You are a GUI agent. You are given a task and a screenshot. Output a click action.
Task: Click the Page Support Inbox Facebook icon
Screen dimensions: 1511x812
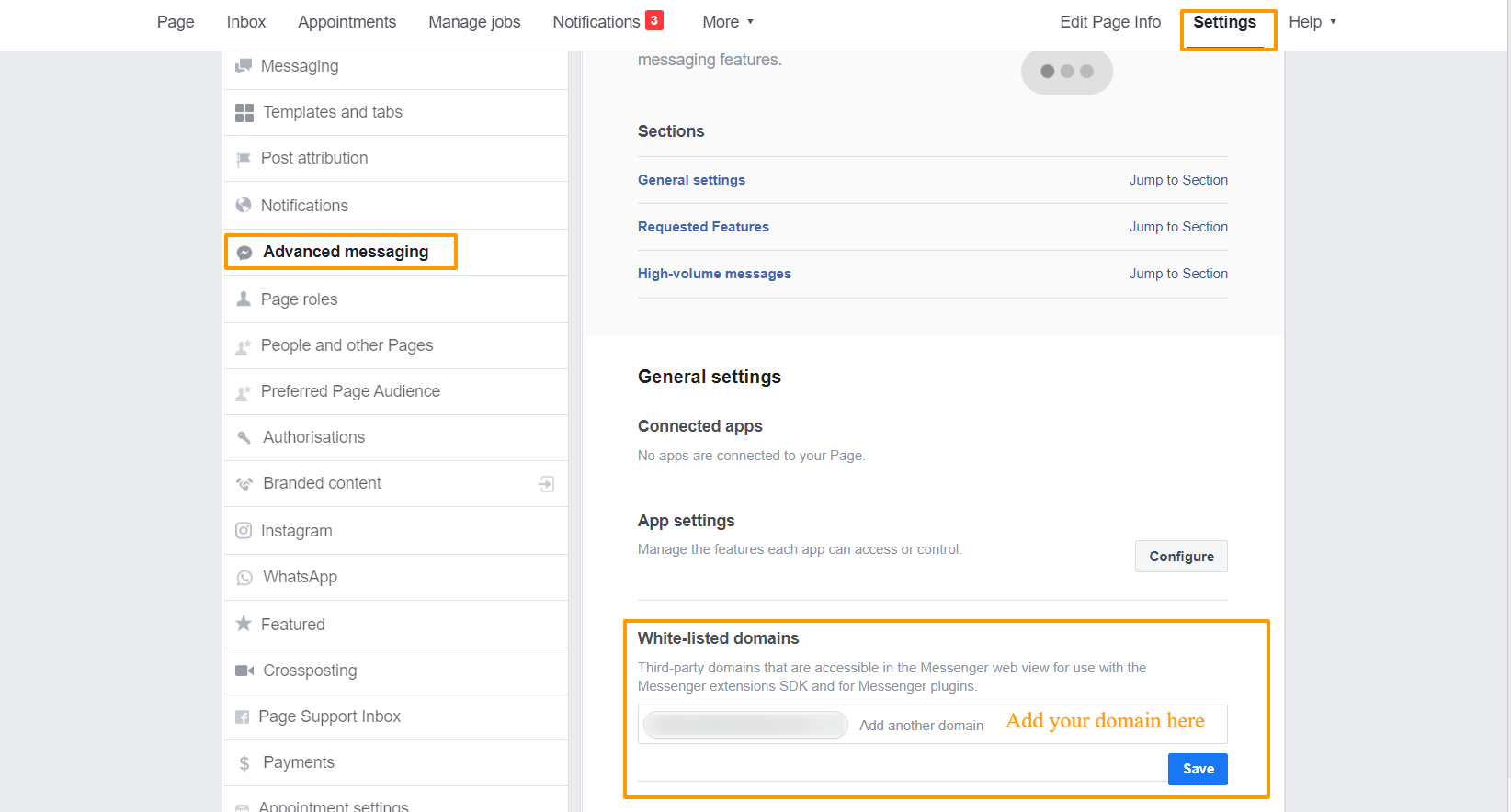click(x=243, y=717)
